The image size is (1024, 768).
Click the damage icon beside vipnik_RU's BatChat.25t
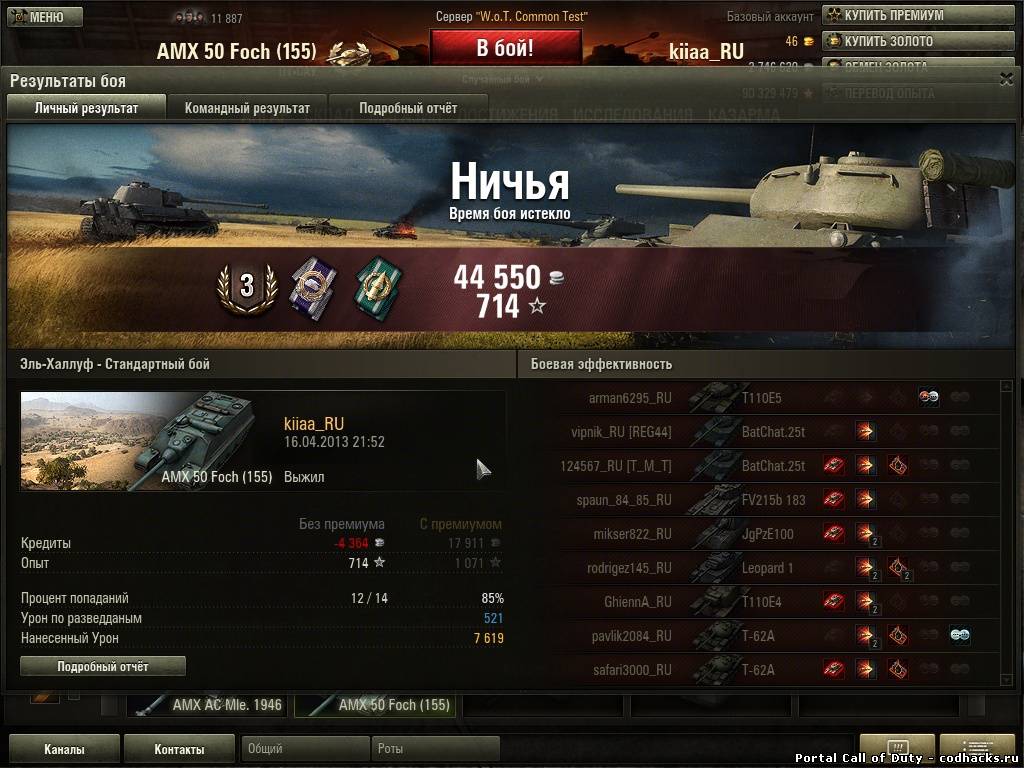point(865,431)
